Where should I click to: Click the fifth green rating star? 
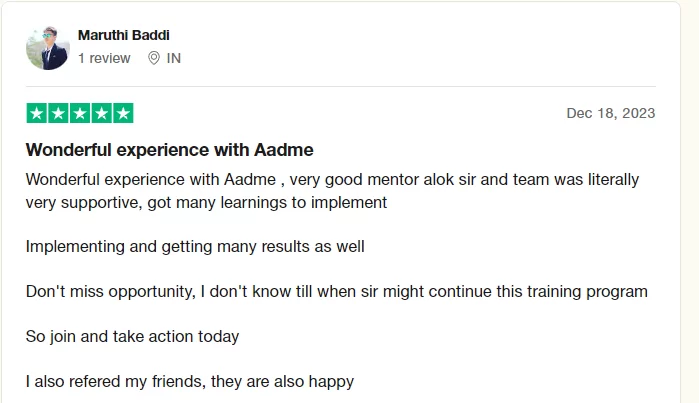[123, 113]
